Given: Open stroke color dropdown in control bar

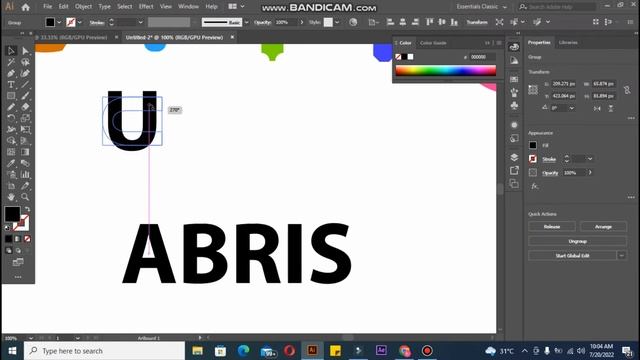Looking at the screenshot, I should (80, 22).
